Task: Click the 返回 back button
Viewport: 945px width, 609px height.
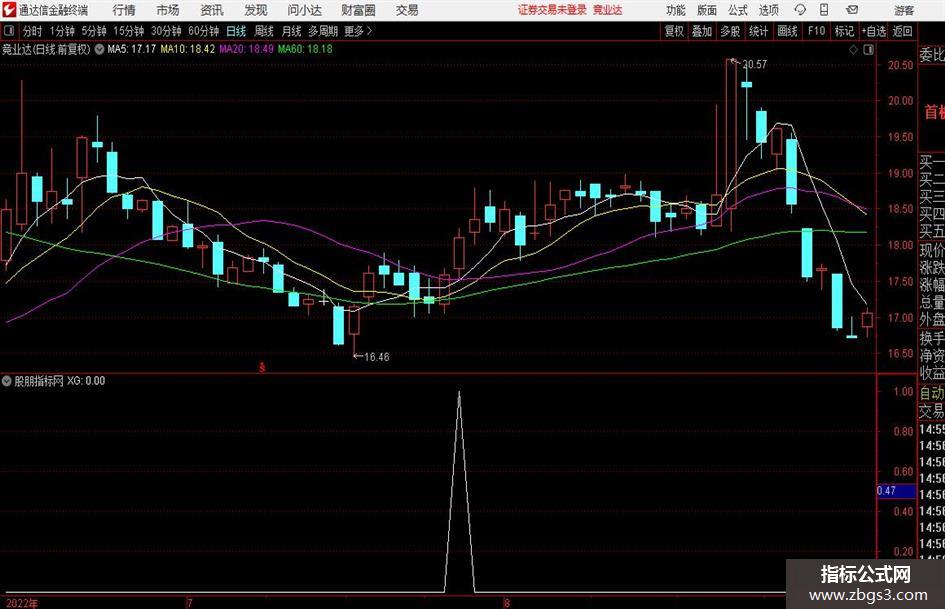Action: 902,31
